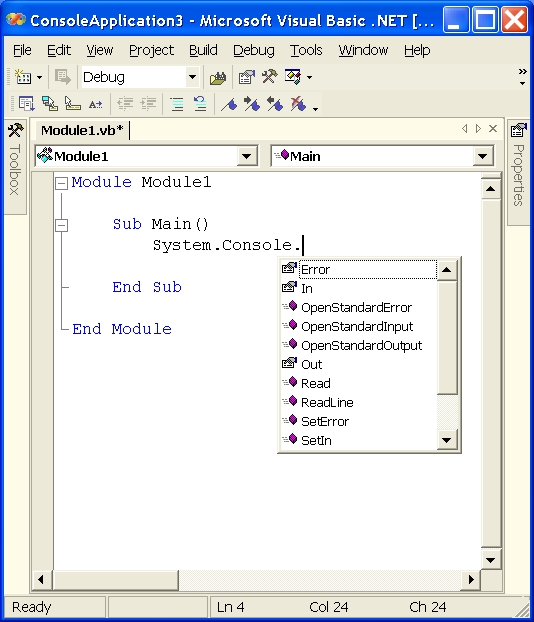Click the Properties Window toolbar icon
The width and height of the screenshot is (534, 622).
pyautogui.click(x=246, y=77)
